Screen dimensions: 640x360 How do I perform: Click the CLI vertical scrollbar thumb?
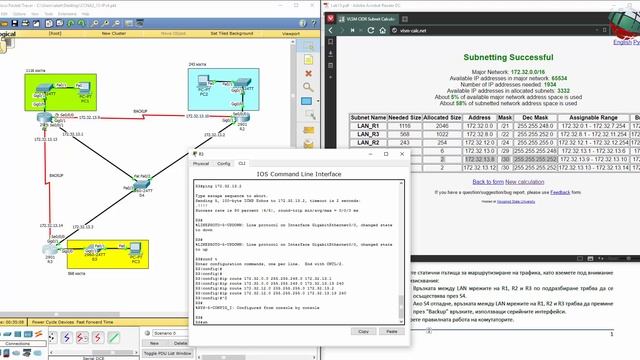tap(401, 306)
